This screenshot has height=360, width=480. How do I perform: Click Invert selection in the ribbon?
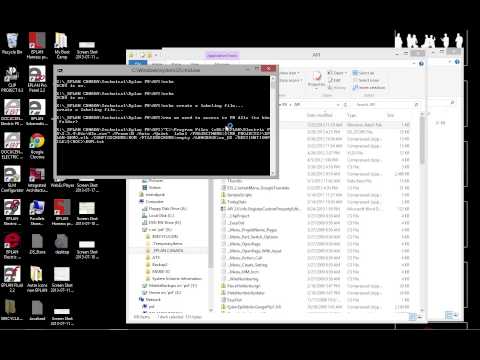pos(369,88)
